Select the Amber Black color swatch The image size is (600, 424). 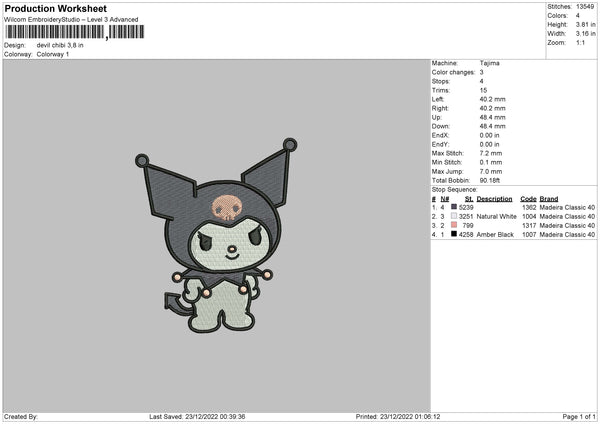tap(454, 234)
